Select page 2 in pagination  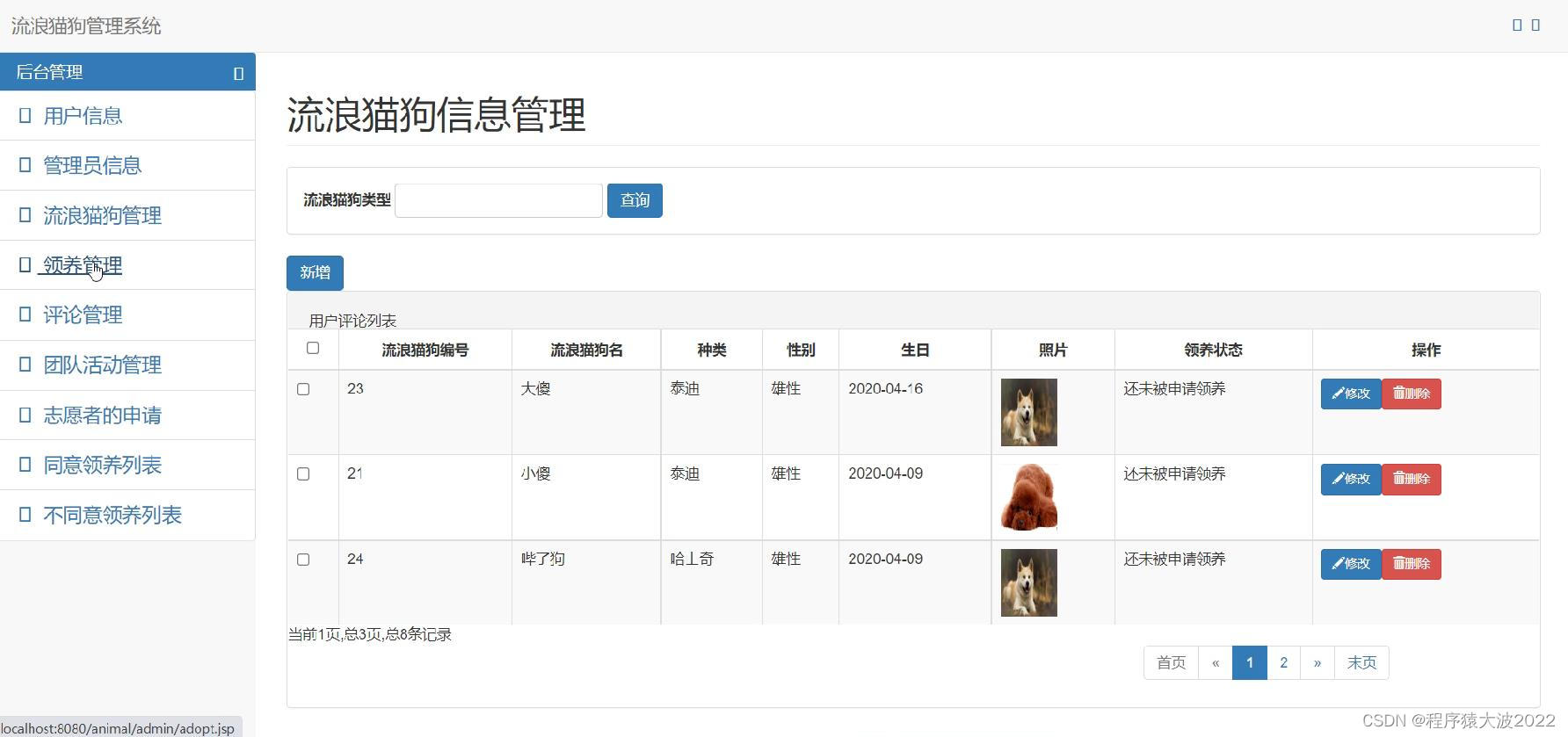[1284, 662]
